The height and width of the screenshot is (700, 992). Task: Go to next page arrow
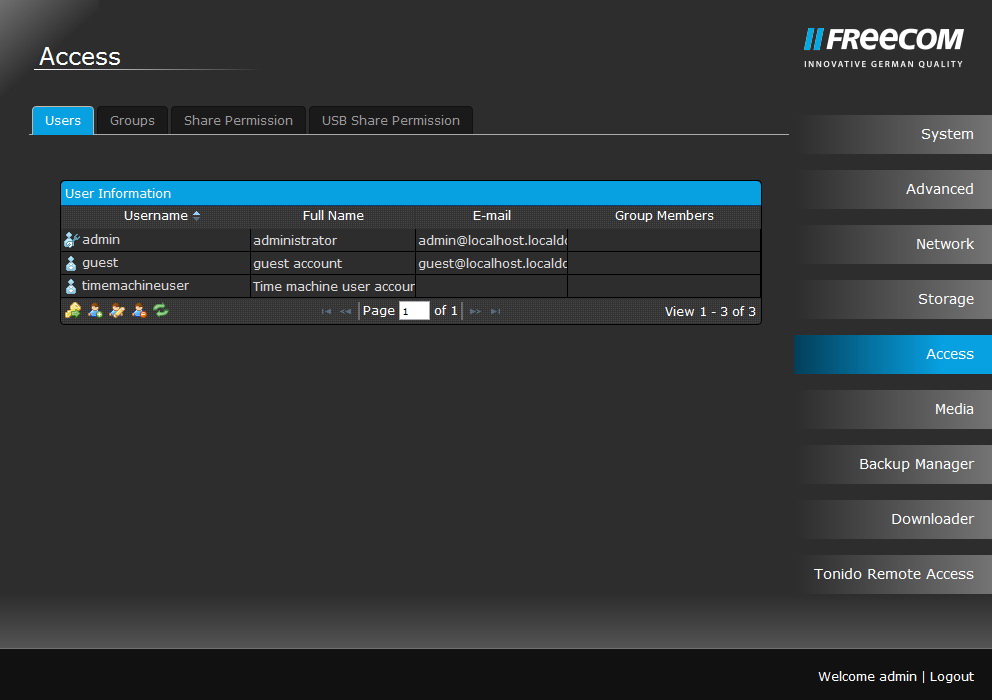coord(475,311)
